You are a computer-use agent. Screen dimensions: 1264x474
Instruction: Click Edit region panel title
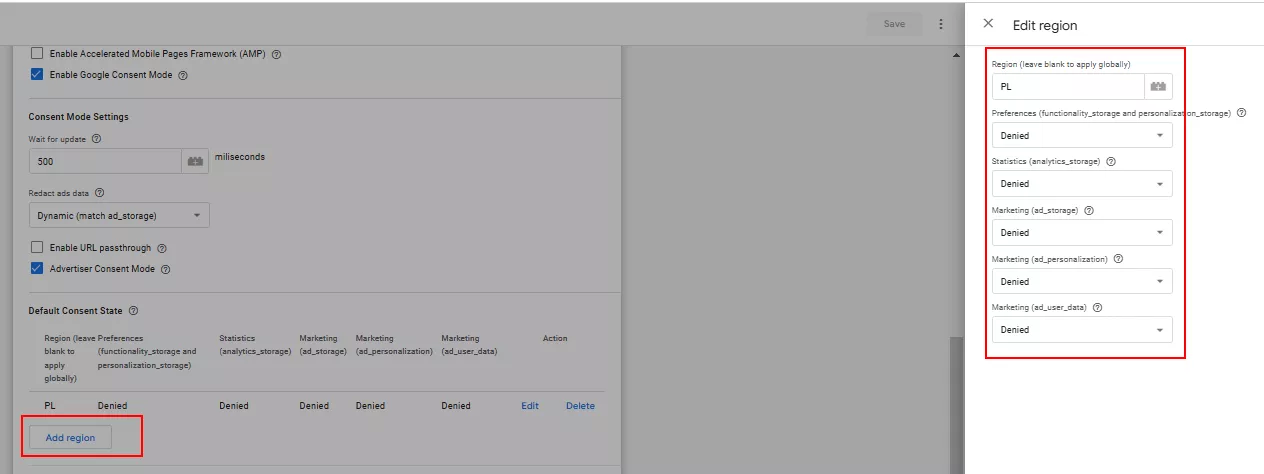1045,25
